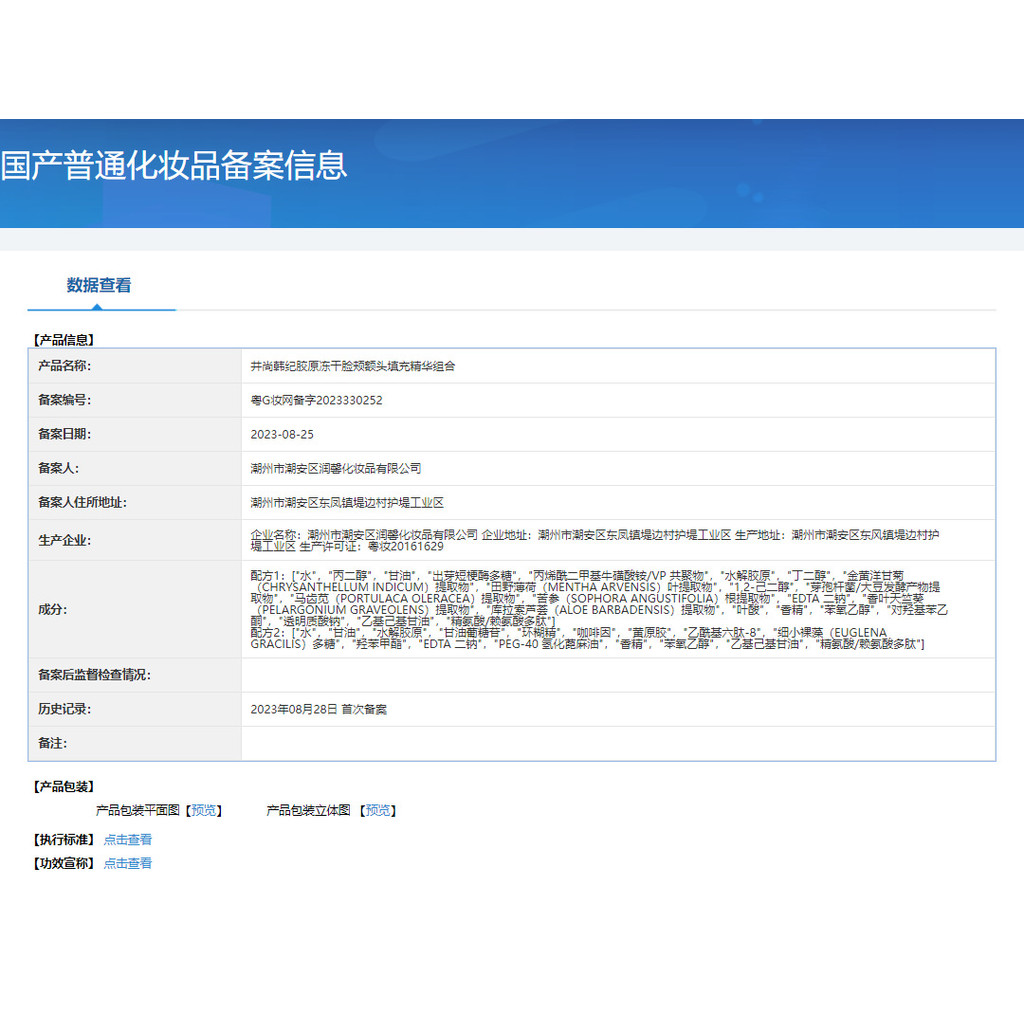Switch to the 数据查看 tab
This screenshot has width=1024, height=1024.
99,285
